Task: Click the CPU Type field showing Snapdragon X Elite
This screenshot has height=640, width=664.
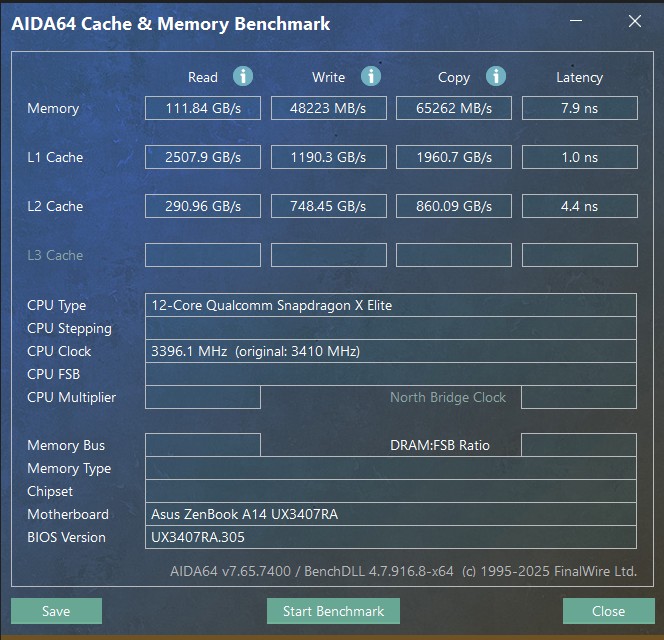Action: 390,305
